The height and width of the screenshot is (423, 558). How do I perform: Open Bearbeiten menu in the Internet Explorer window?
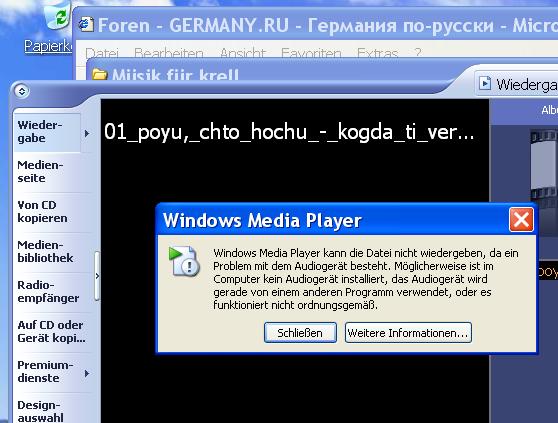169,53
